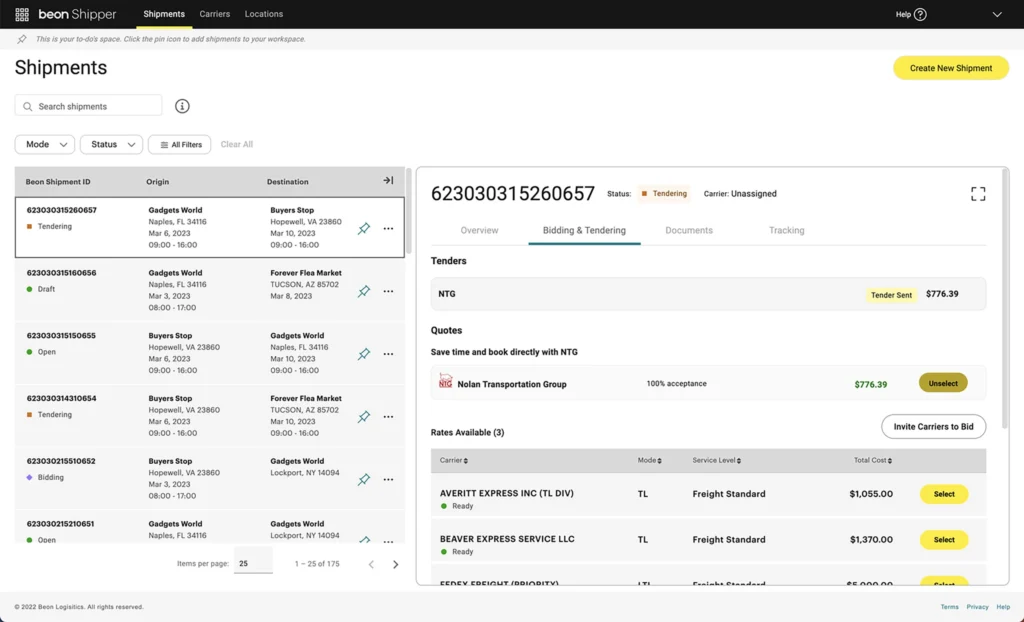Click the beon Shipper logo
The image size is (1024, 622).
pyautogui.click(x=77, y=14)
